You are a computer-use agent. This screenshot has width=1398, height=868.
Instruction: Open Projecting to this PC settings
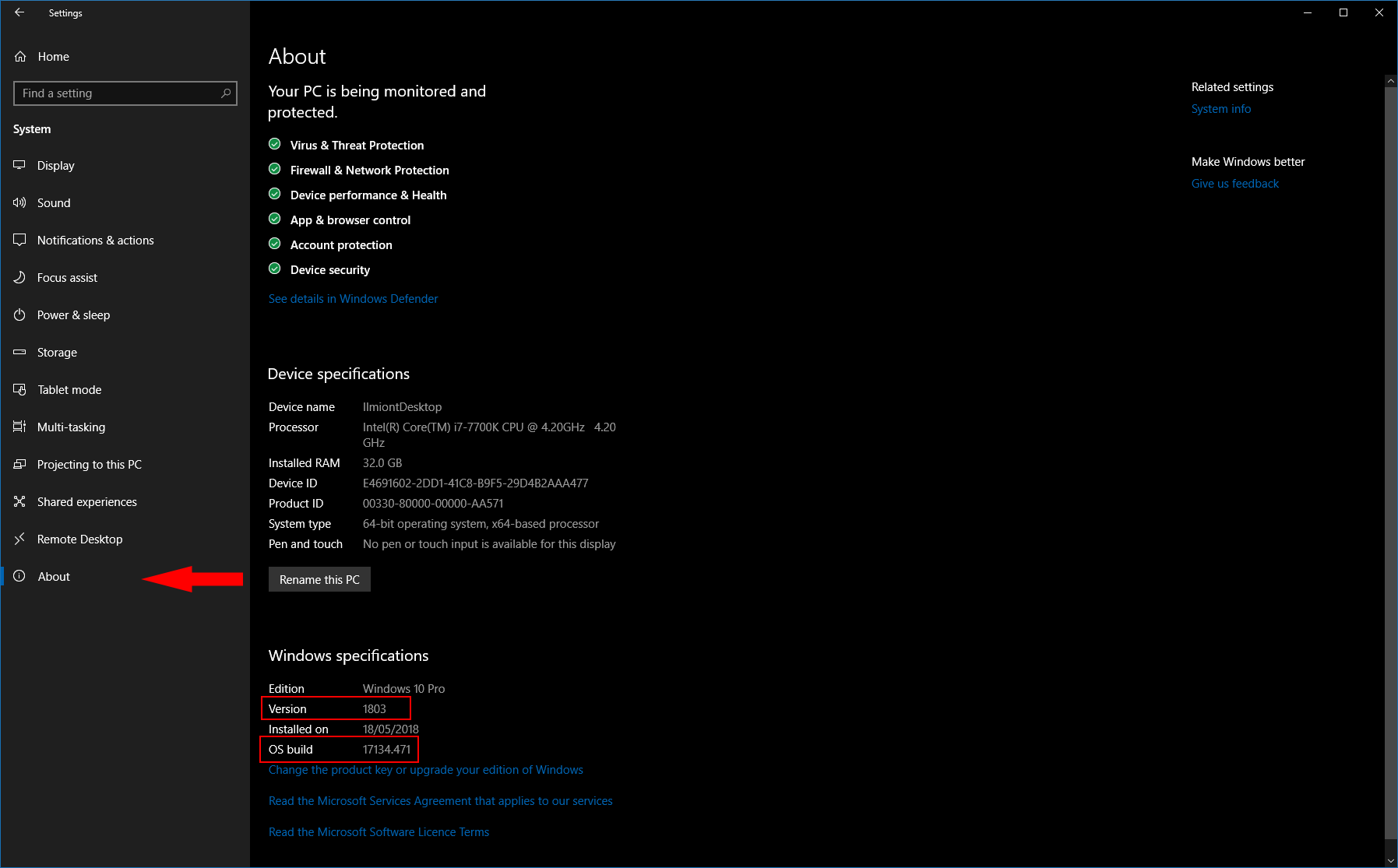pos(89,464)
